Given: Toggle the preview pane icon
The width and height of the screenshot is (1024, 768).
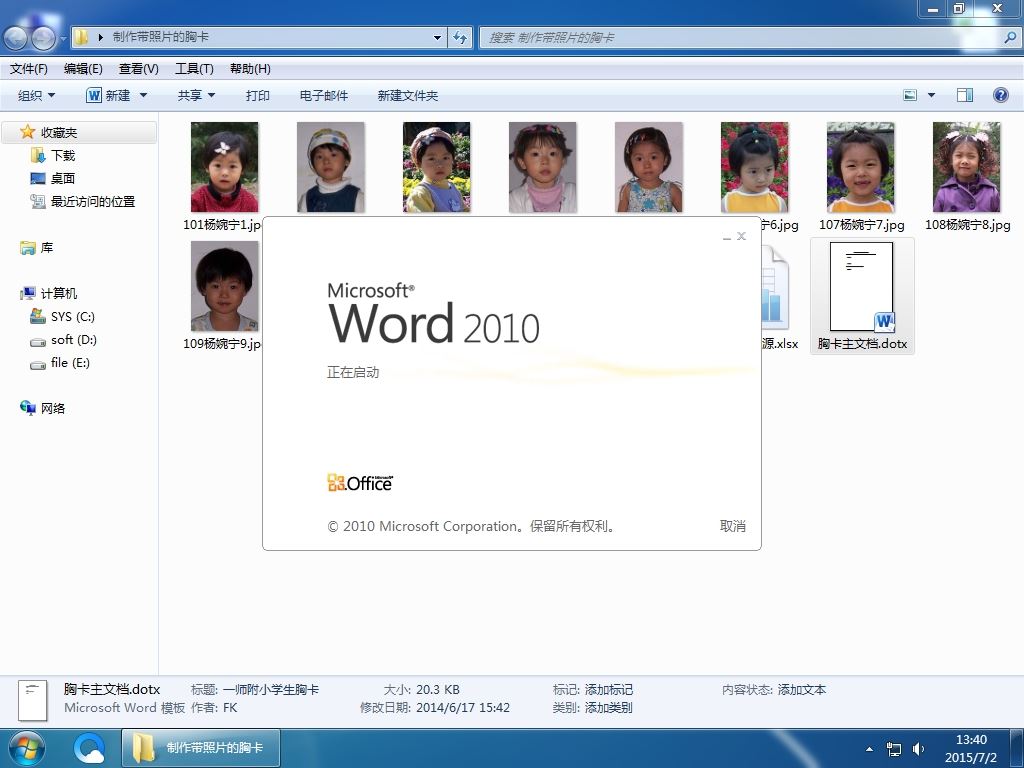Looking at the screenshot, I should (x=965, y=95).
